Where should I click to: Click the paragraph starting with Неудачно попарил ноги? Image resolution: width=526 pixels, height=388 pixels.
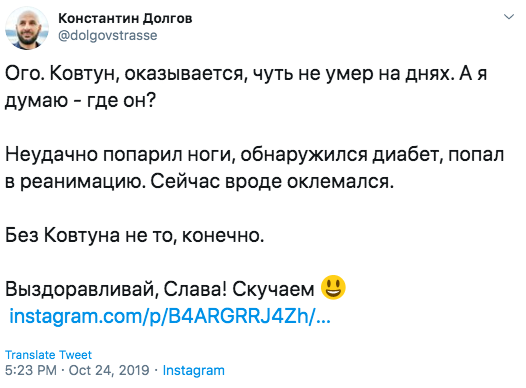click(255, 168)
